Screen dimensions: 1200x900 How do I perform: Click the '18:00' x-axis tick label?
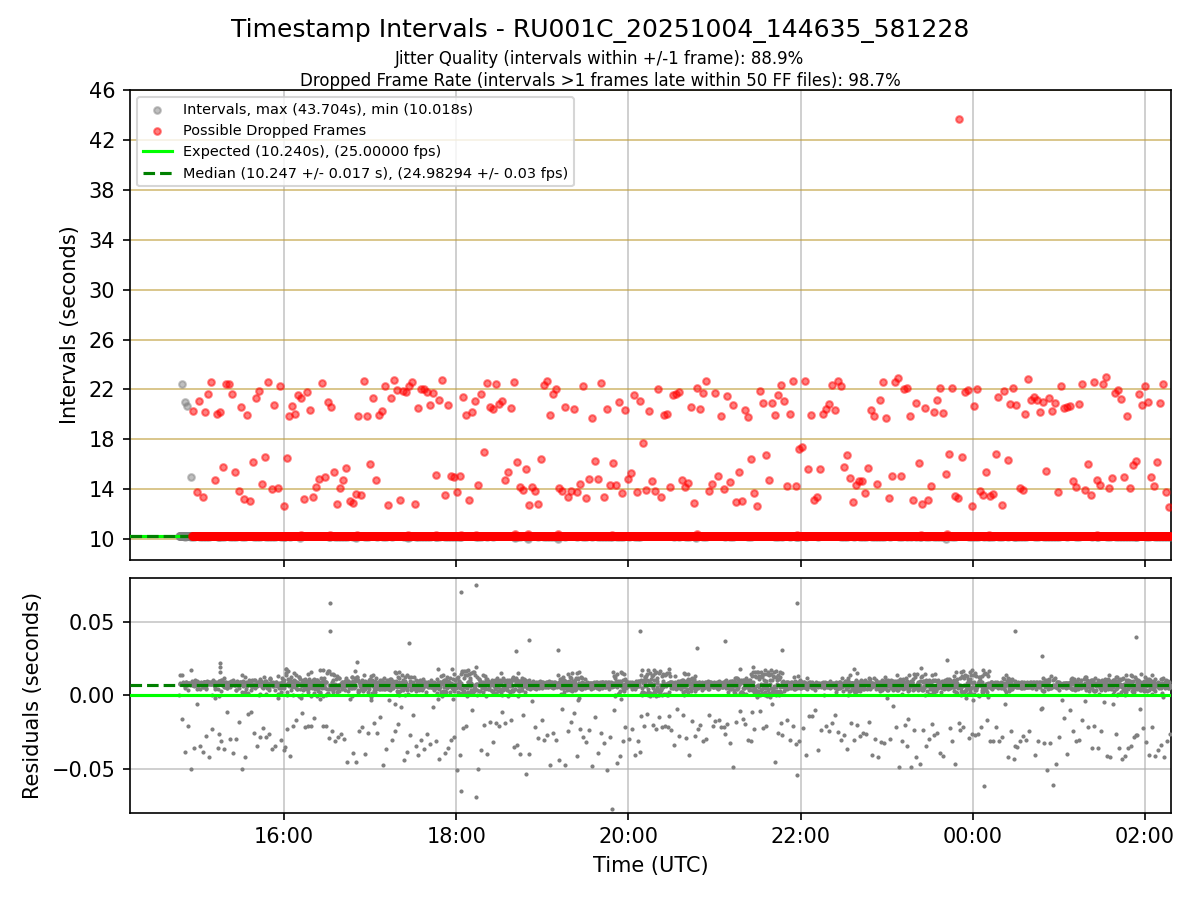click(456, 835)
